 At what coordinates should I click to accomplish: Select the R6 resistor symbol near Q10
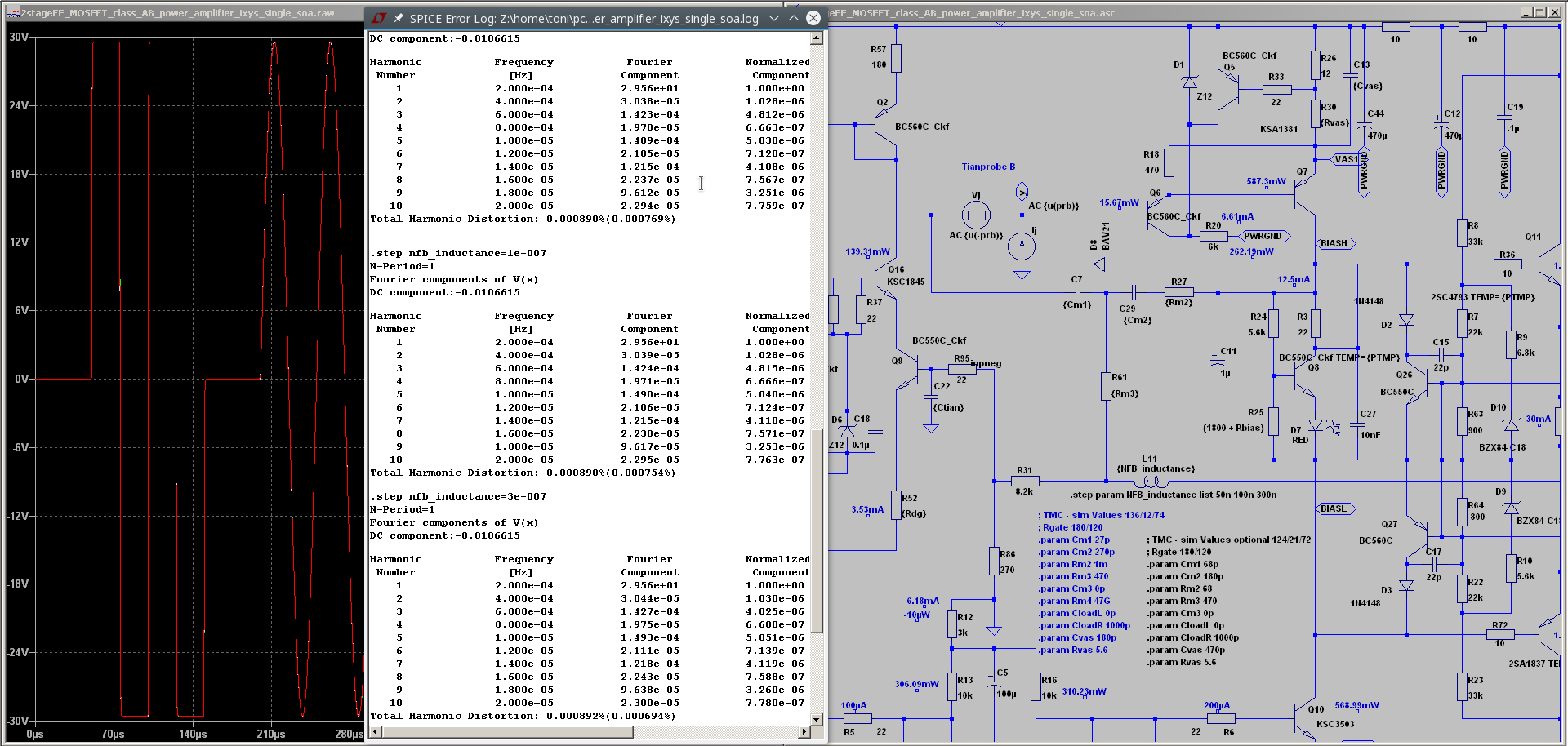point(1220,718)
